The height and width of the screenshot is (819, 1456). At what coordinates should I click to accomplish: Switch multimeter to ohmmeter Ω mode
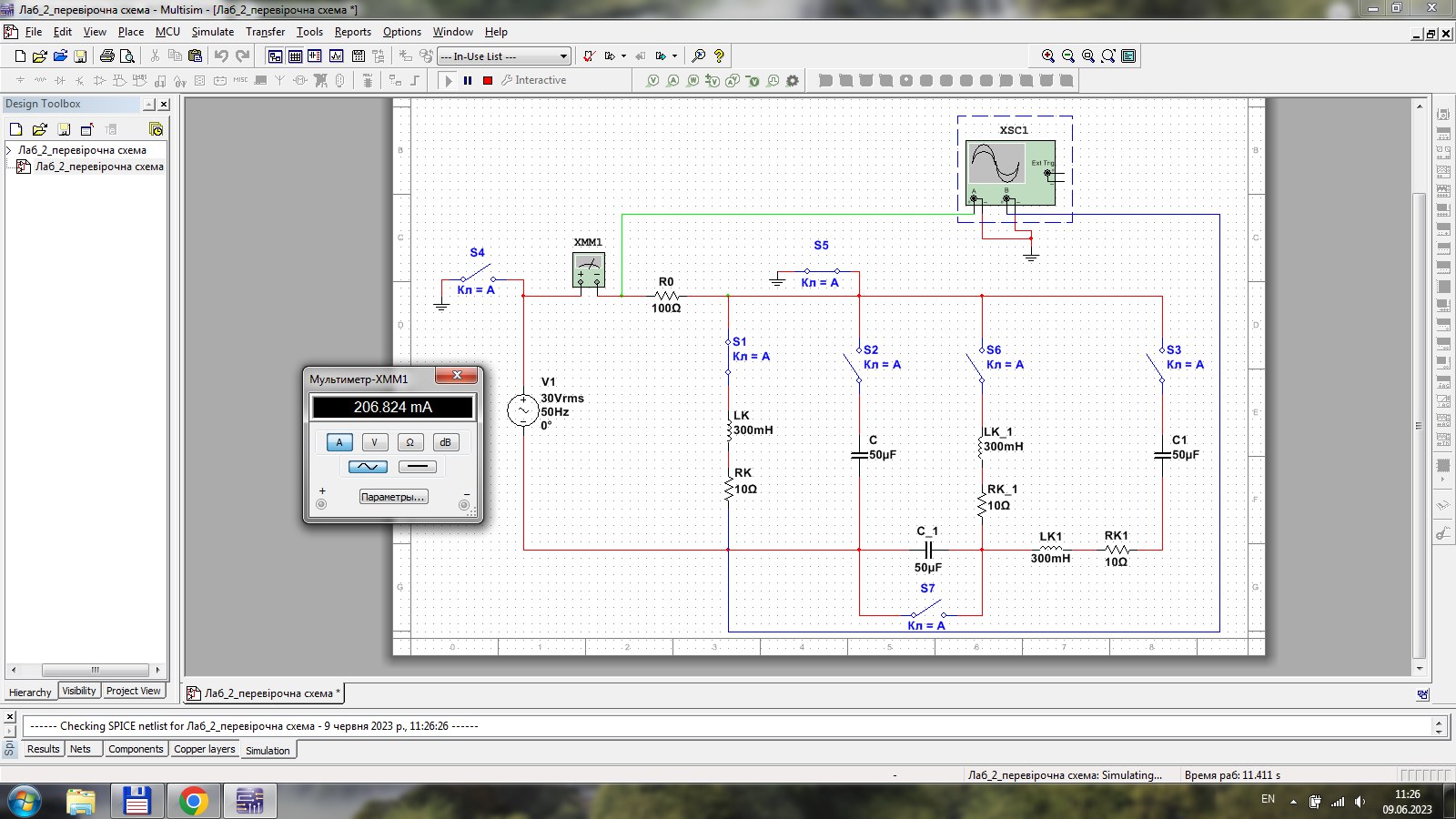409,442
